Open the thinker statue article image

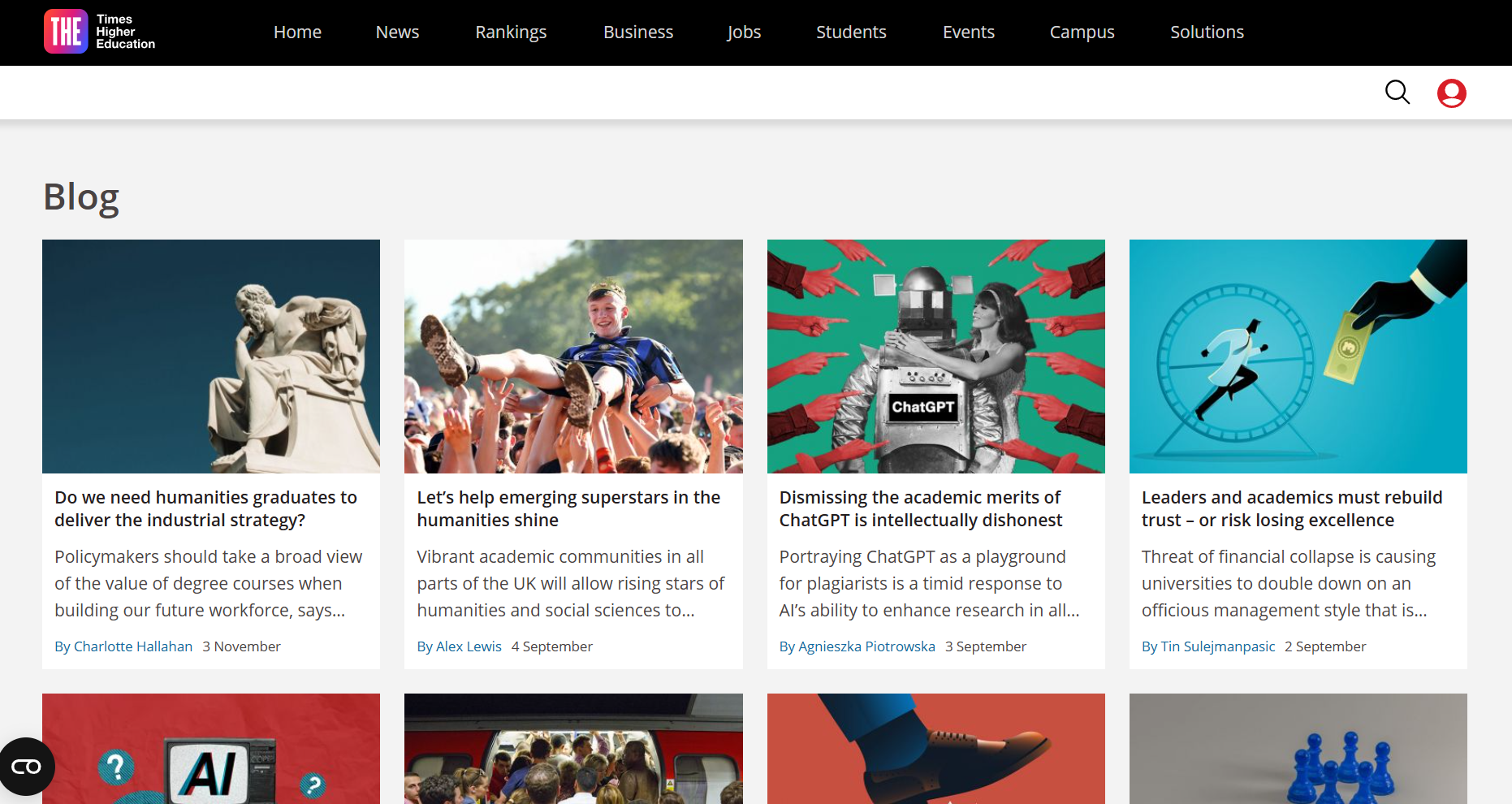[x=211, y=356]
